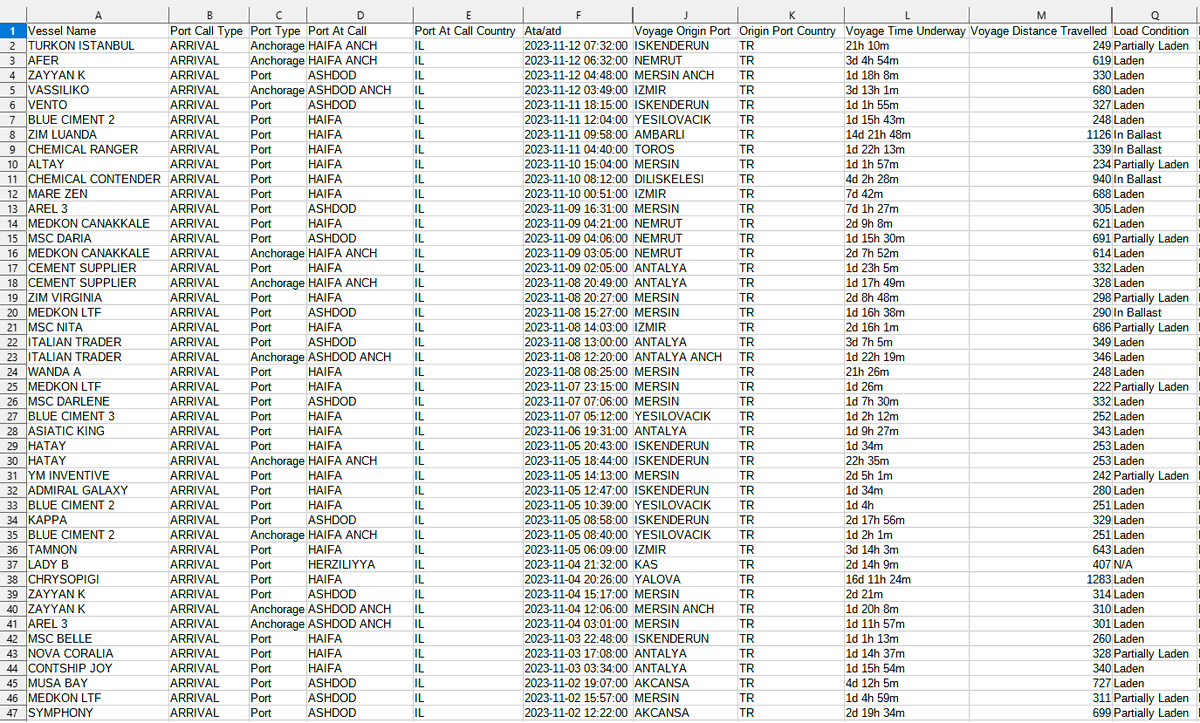Click the N/A load condition cell

1155,565
